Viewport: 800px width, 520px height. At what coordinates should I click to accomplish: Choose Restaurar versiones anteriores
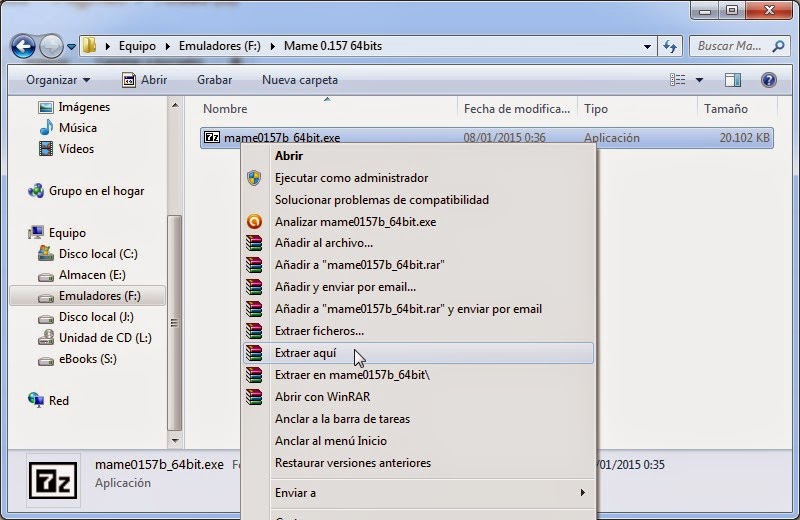click(x=418, y=463)
